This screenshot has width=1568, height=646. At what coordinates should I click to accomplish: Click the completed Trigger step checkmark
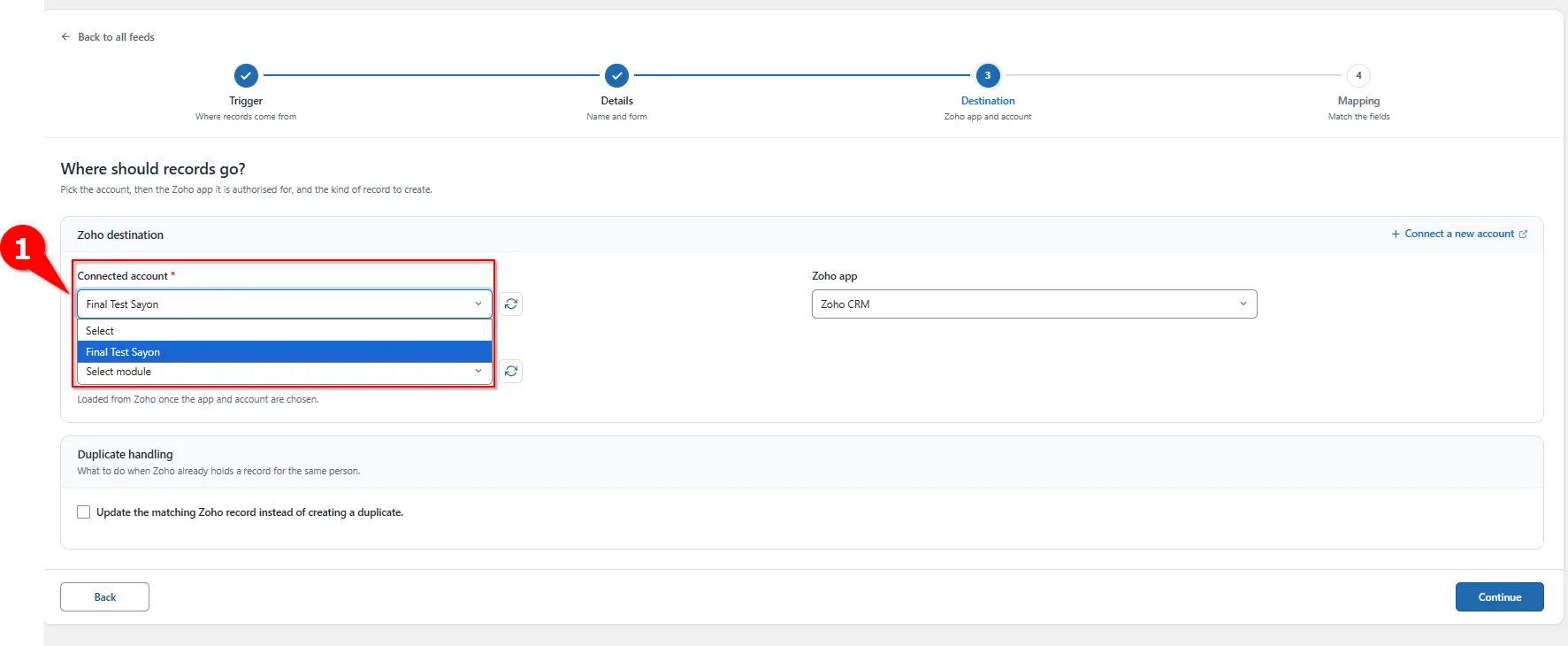[246, 75]
